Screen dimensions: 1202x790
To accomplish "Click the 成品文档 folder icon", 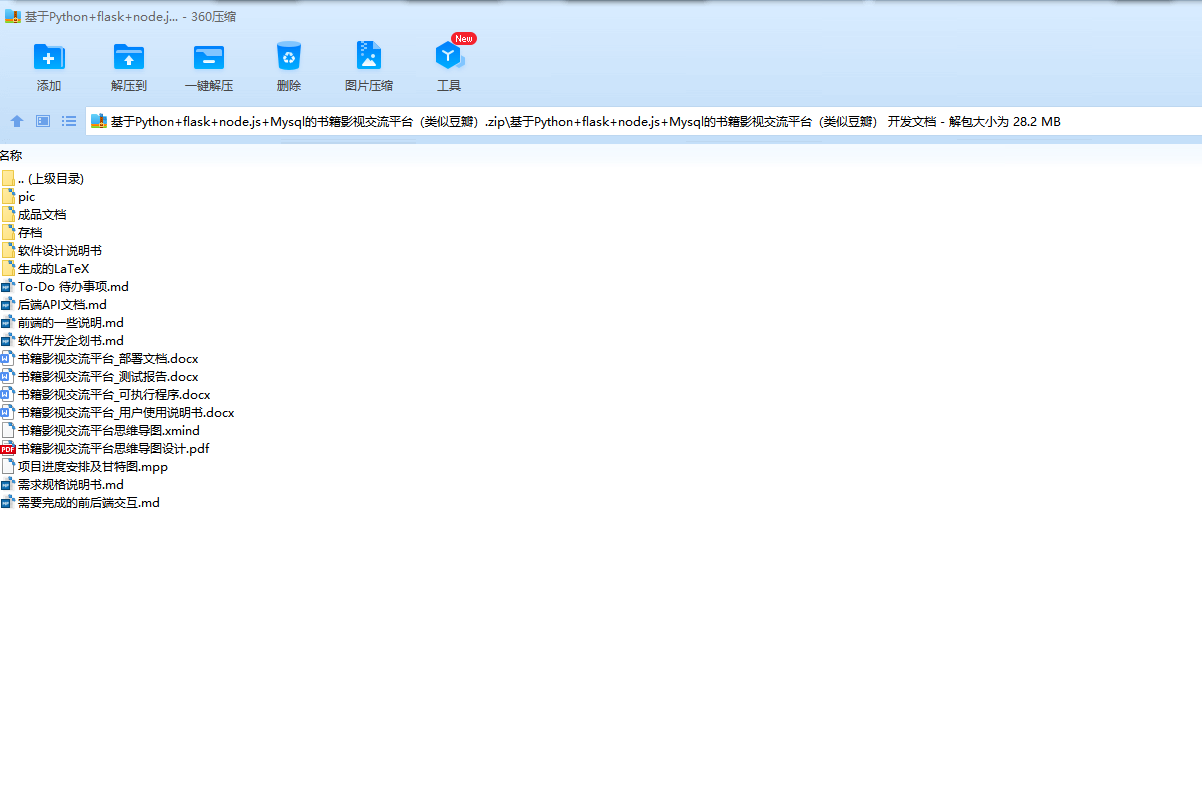I will (8, 215).
